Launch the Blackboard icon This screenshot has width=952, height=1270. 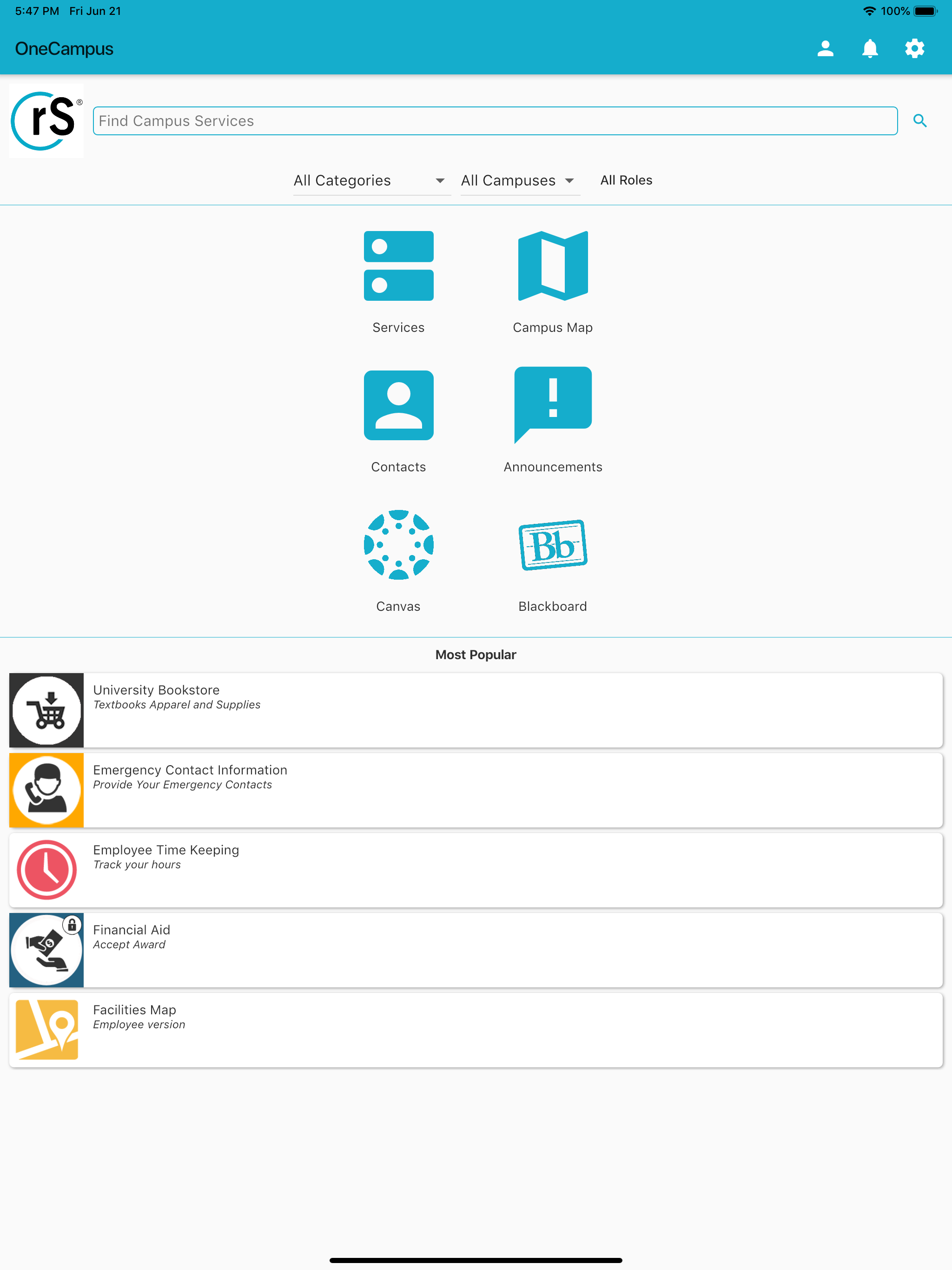[x=553, y=545]
